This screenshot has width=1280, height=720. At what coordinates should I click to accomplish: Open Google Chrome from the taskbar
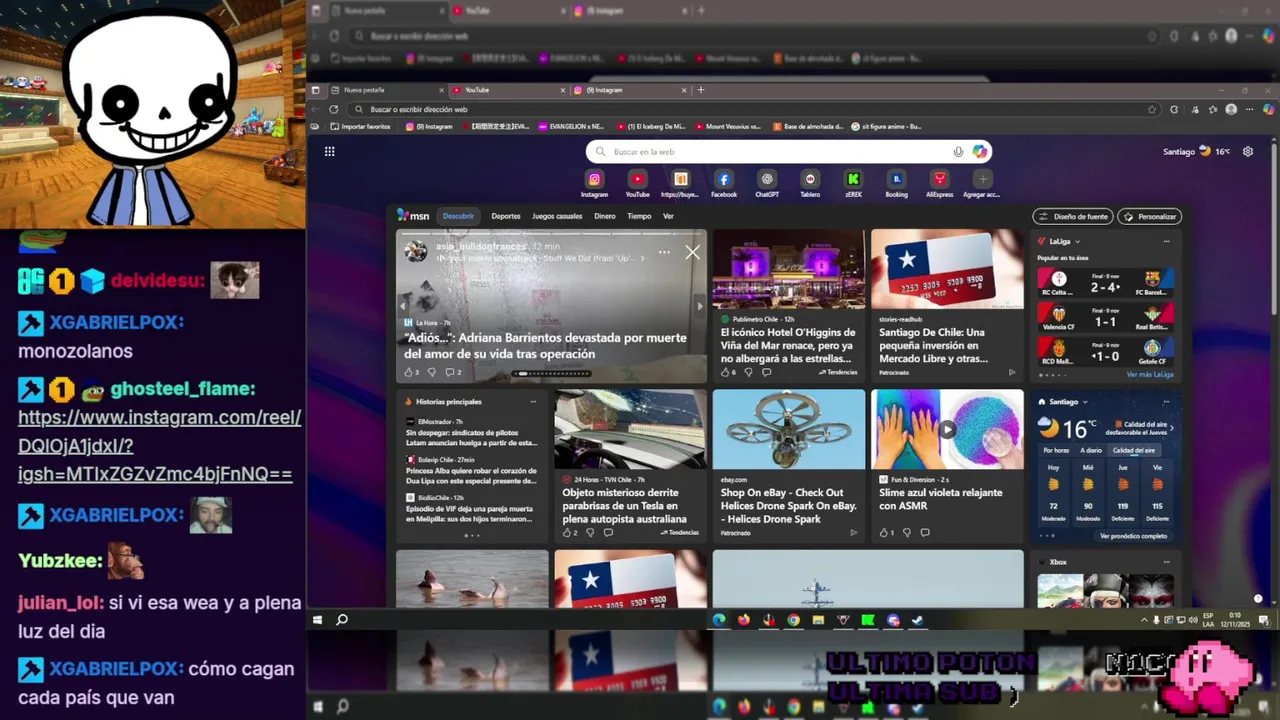click(x=793, y=620)
